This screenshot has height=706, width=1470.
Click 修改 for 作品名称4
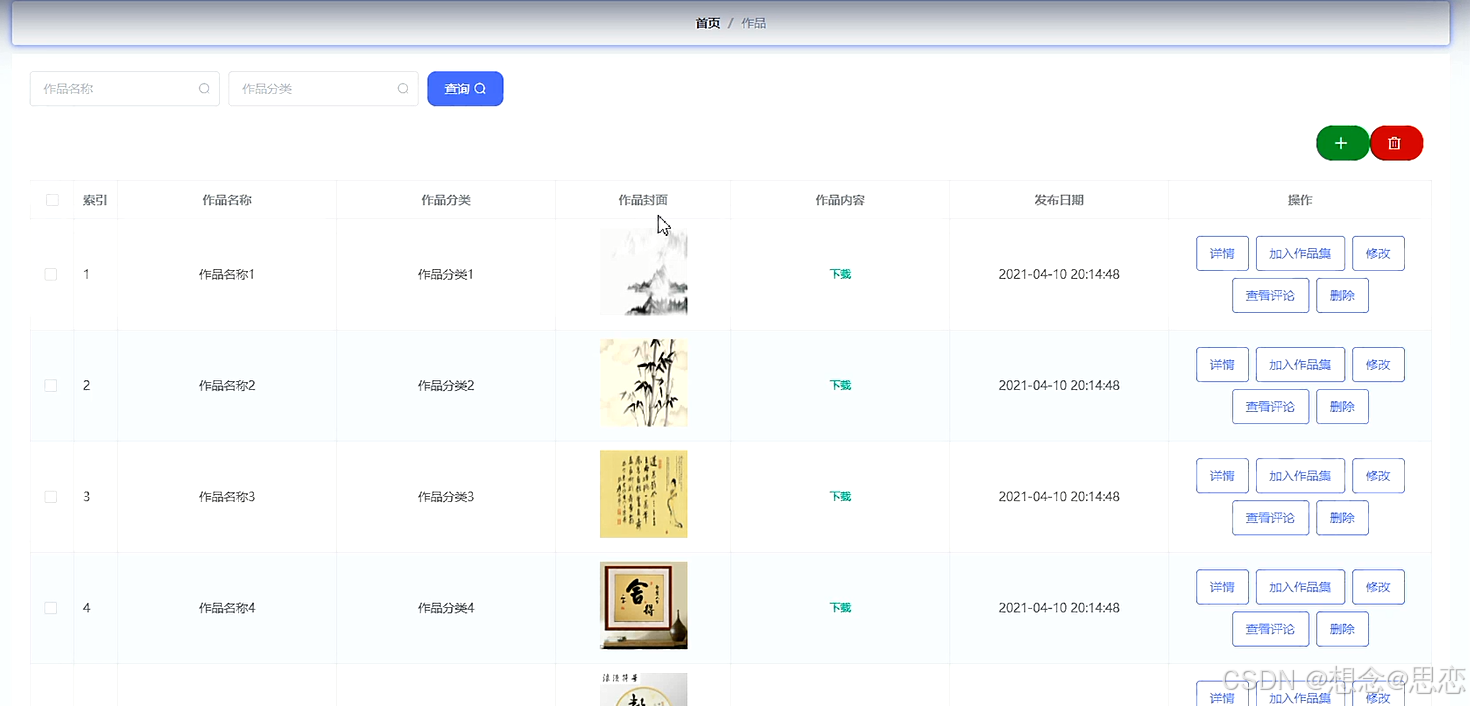click(x=1378, y=587)
